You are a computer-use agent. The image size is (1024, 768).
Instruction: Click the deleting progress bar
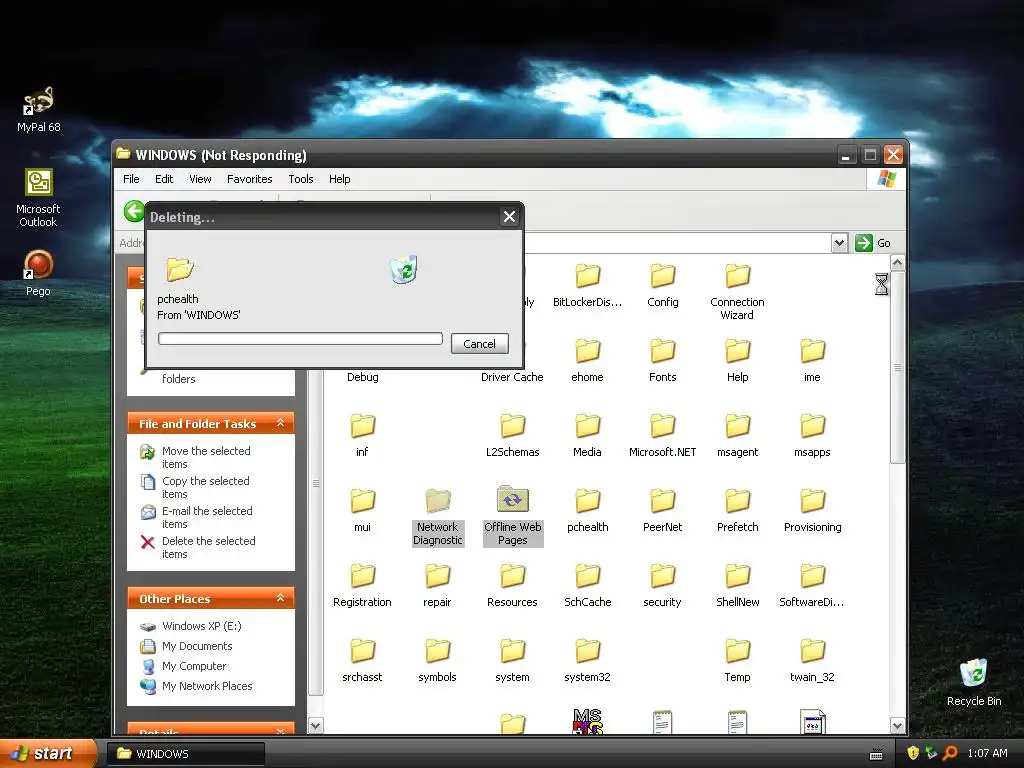coord(300,338)
